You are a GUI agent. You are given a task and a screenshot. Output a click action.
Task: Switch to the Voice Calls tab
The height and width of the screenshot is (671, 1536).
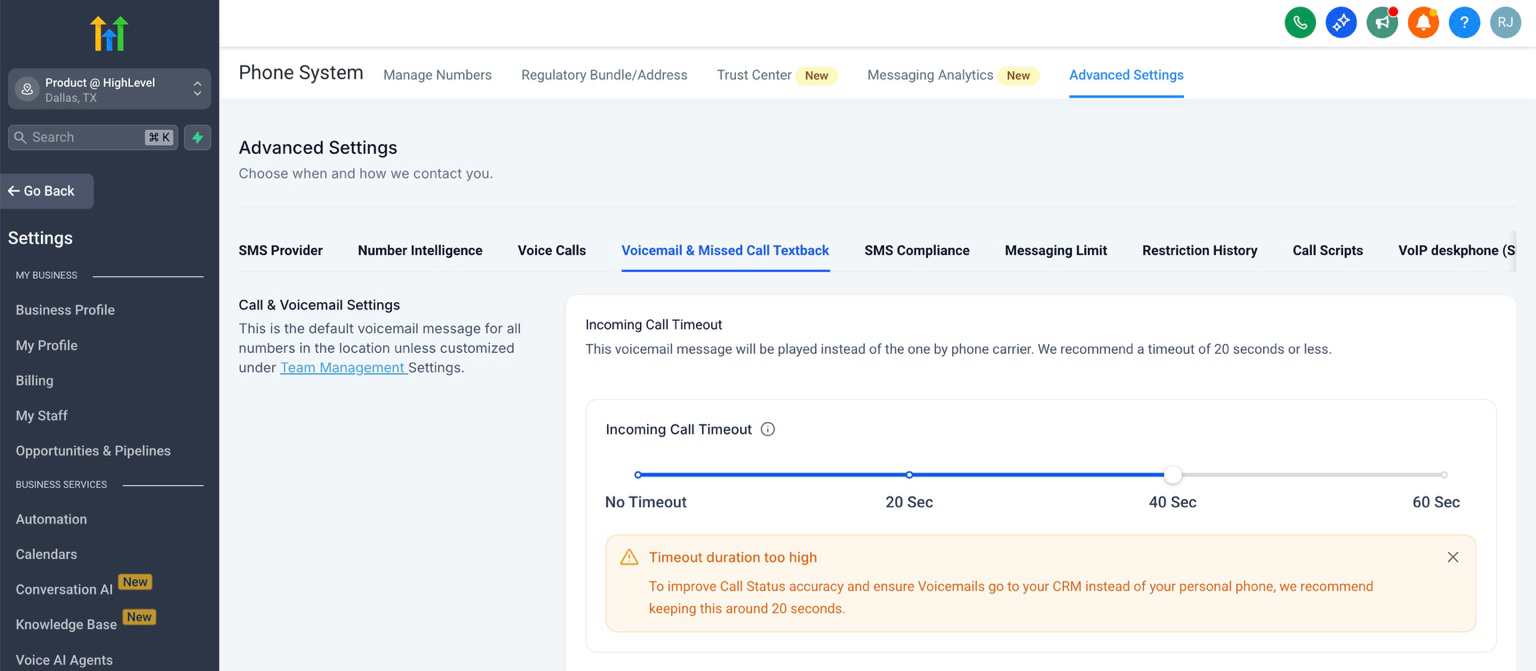click(x=551, y=250)
